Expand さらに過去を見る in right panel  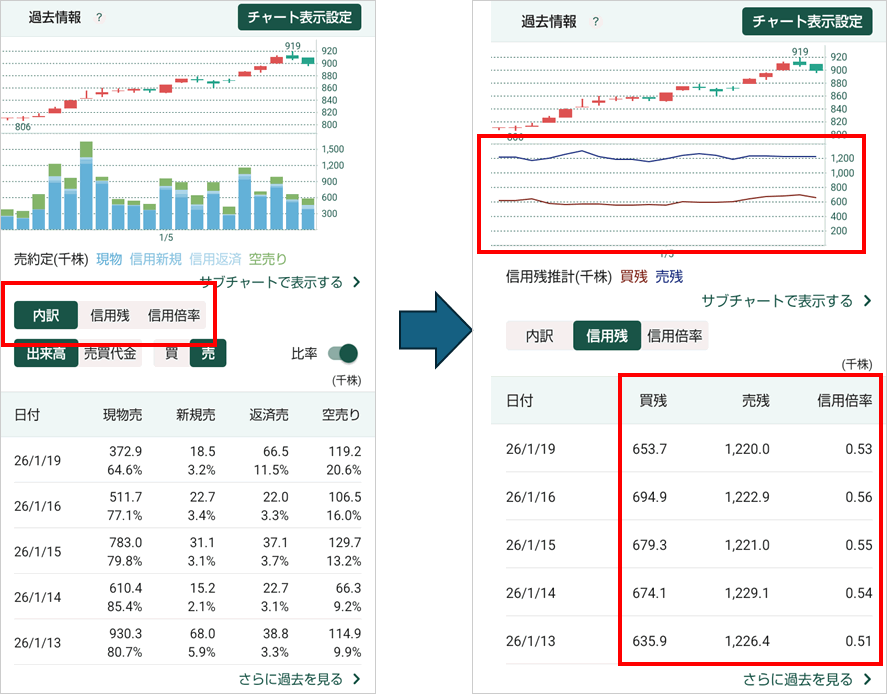coord(797,680)
